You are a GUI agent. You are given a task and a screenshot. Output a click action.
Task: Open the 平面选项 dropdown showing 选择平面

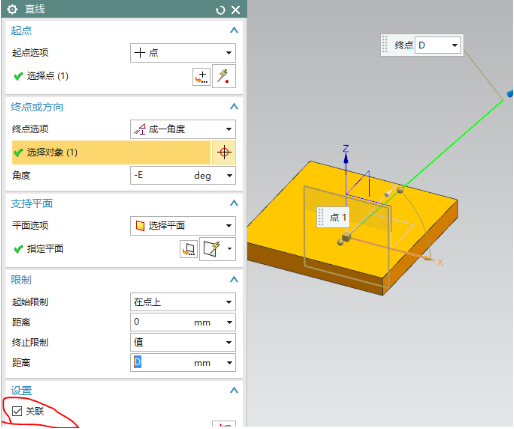click(183, 226)
